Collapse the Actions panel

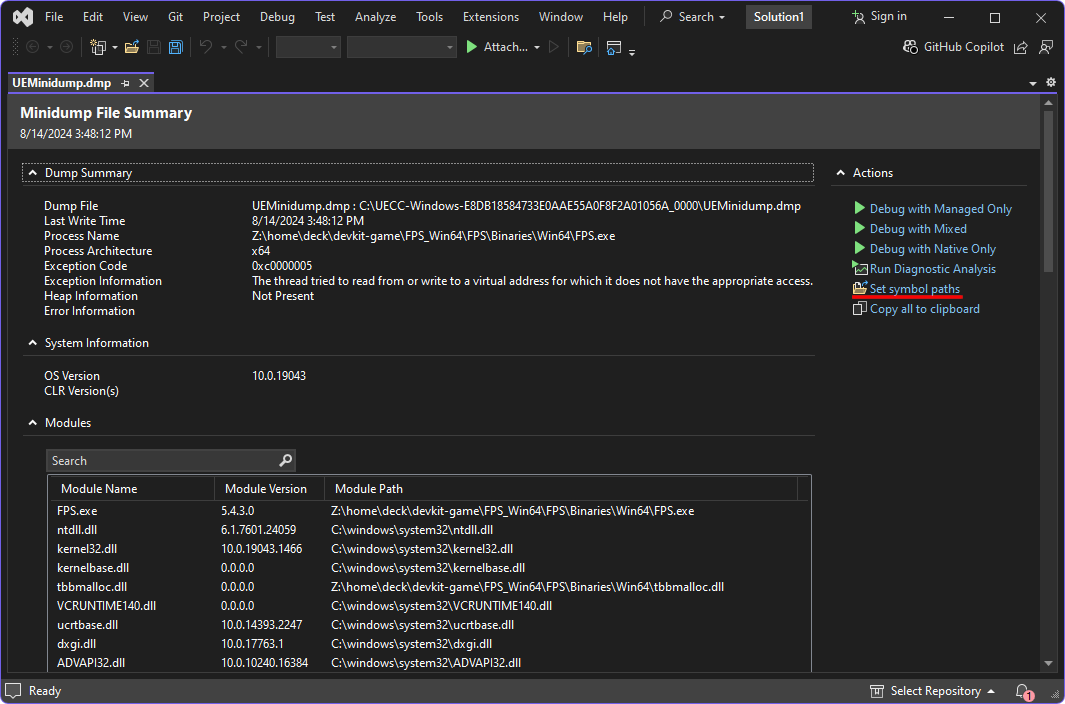tap(841, 173)
